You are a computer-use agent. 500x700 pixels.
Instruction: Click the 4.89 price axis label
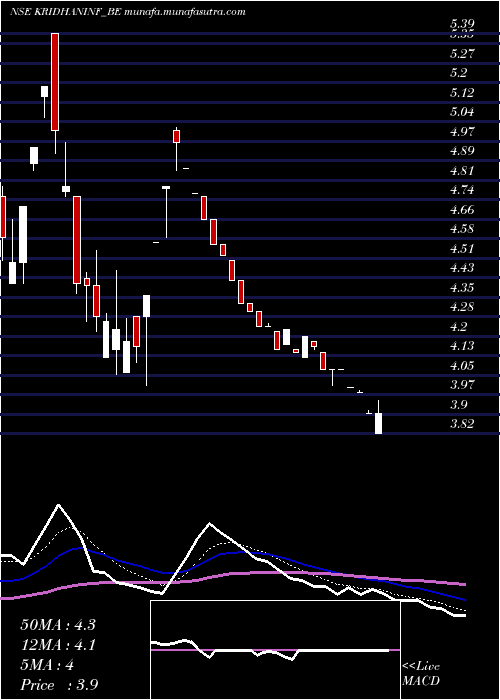(462, 151)
